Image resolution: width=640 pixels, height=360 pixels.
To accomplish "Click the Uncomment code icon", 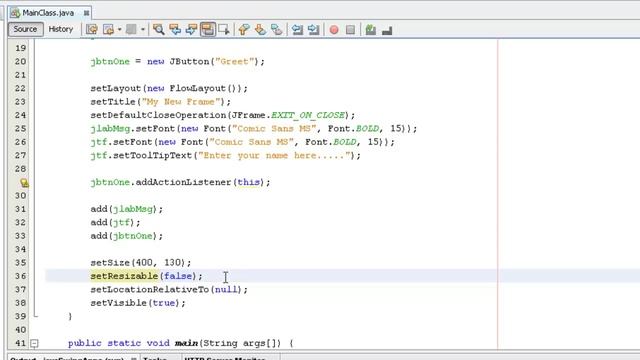I will click(x=387, y=30).
